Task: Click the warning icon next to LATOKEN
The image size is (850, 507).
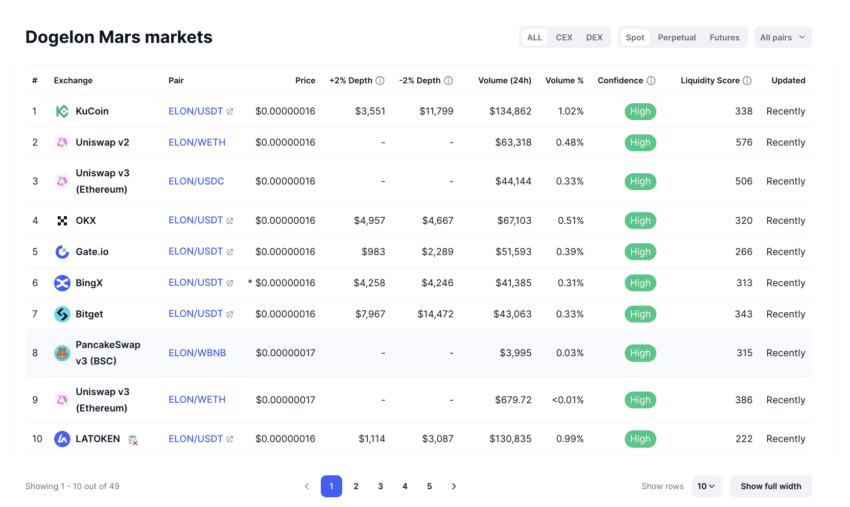Action: 133,440
